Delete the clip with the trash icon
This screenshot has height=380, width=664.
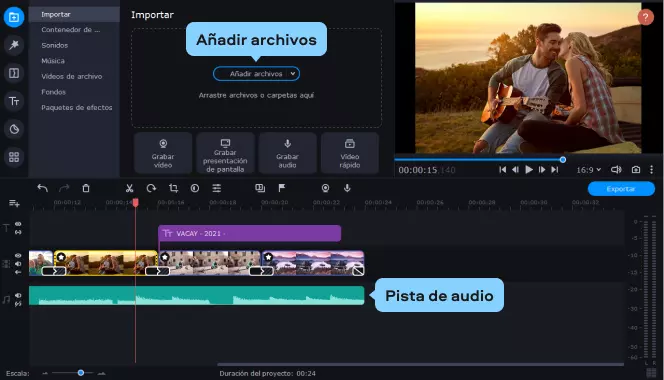tap(86, 188)
